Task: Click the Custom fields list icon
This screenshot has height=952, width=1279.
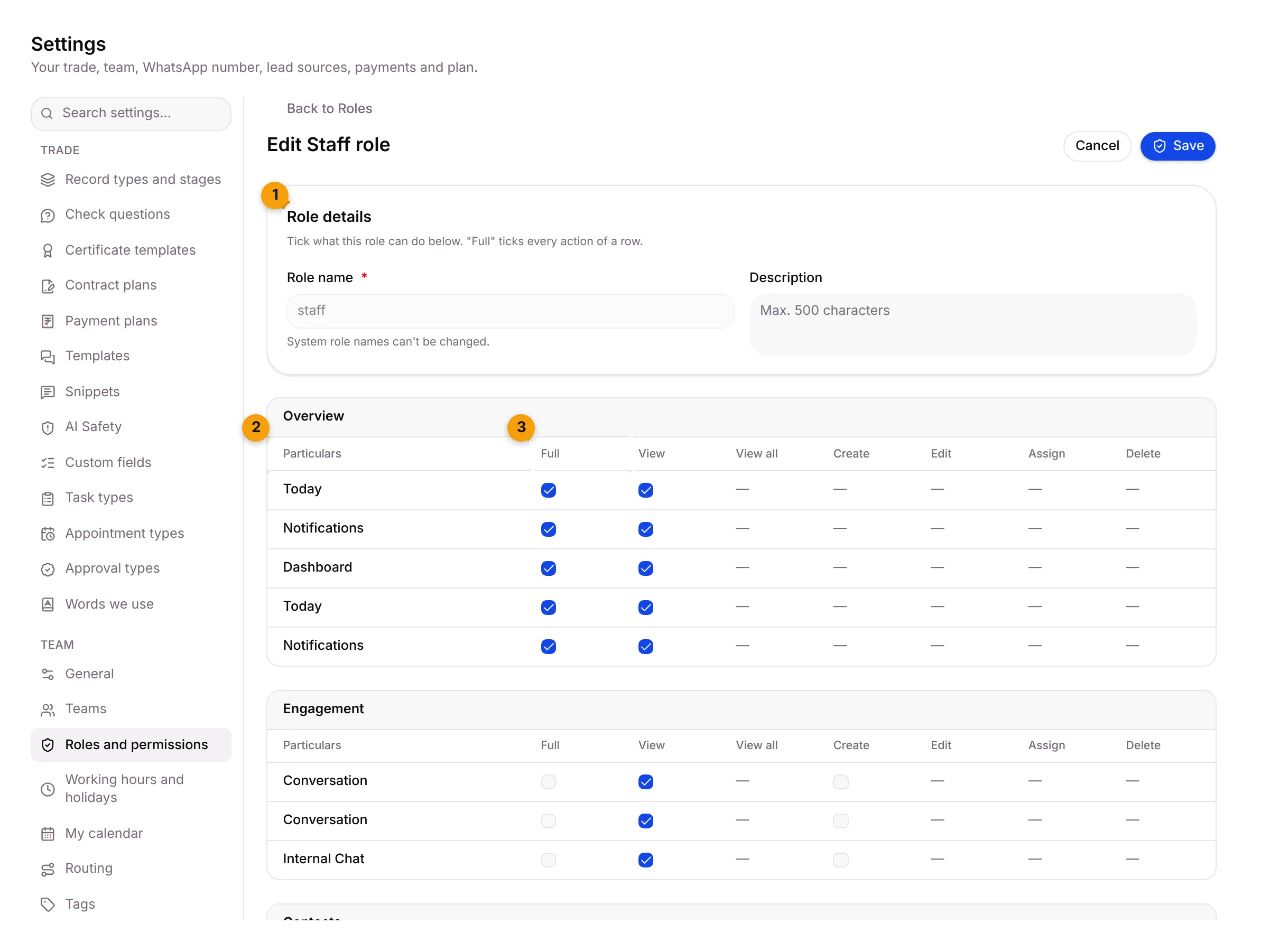Action: [x=48, y=463]
